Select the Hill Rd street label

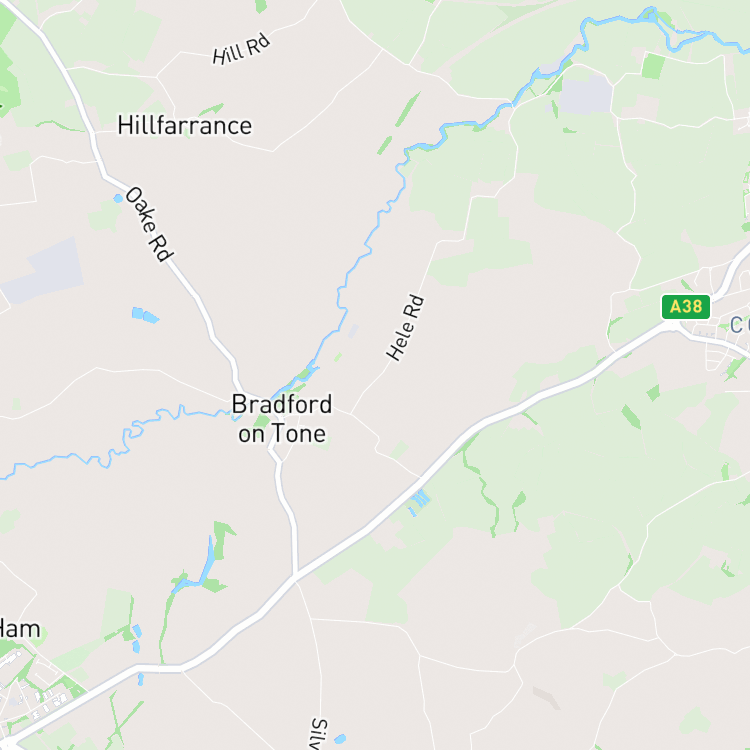tap(241, 48)
